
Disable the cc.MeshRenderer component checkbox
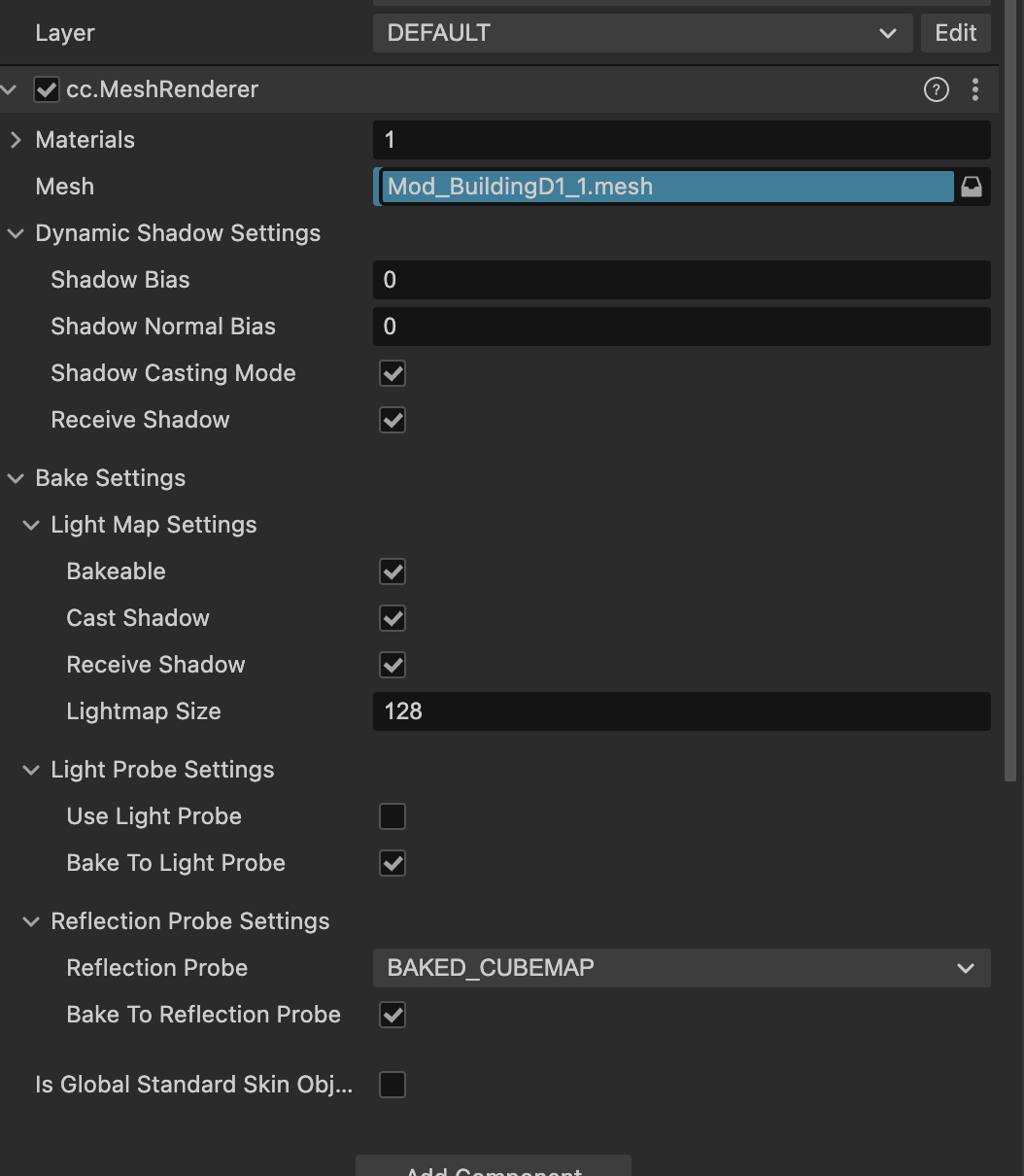(x=47, y=90)
